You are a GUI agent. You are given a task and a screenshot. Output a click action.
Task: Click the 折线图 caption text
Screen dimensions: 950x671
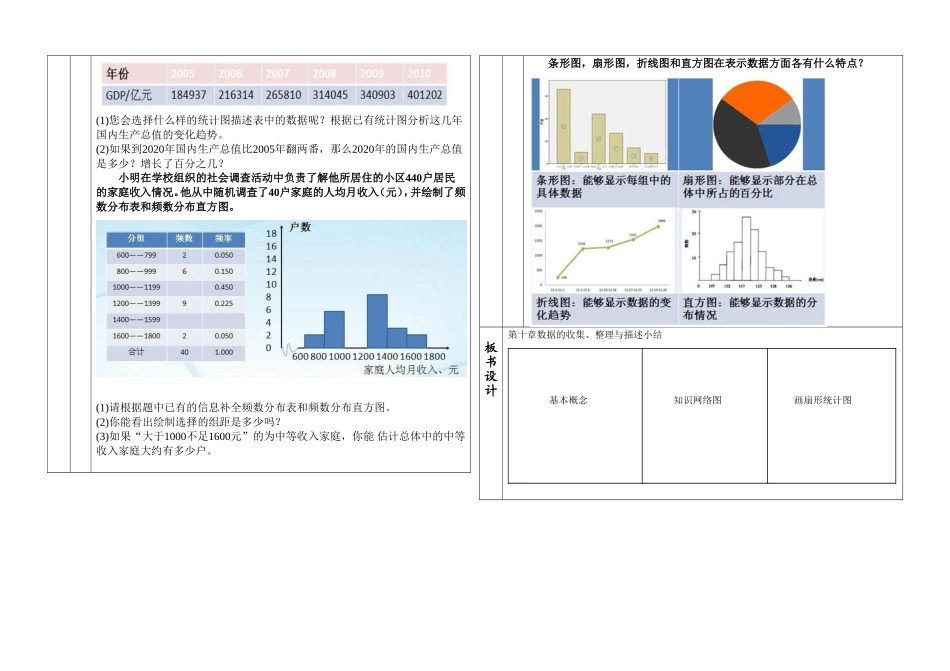603,308
